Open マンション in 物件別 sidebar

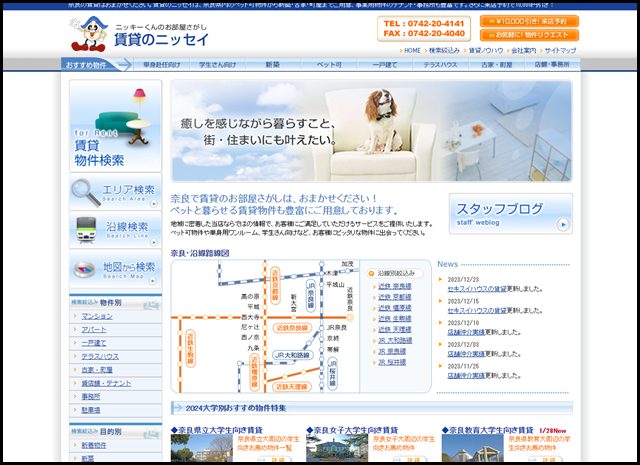click(x=97, y=316)
